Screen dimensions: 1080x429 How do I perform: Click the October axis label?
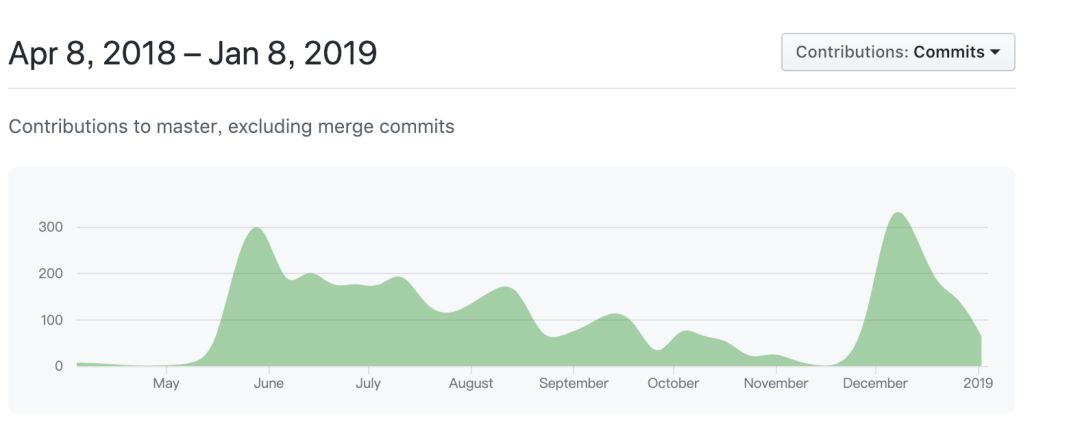pyautogui.click(x=673, y=384)
